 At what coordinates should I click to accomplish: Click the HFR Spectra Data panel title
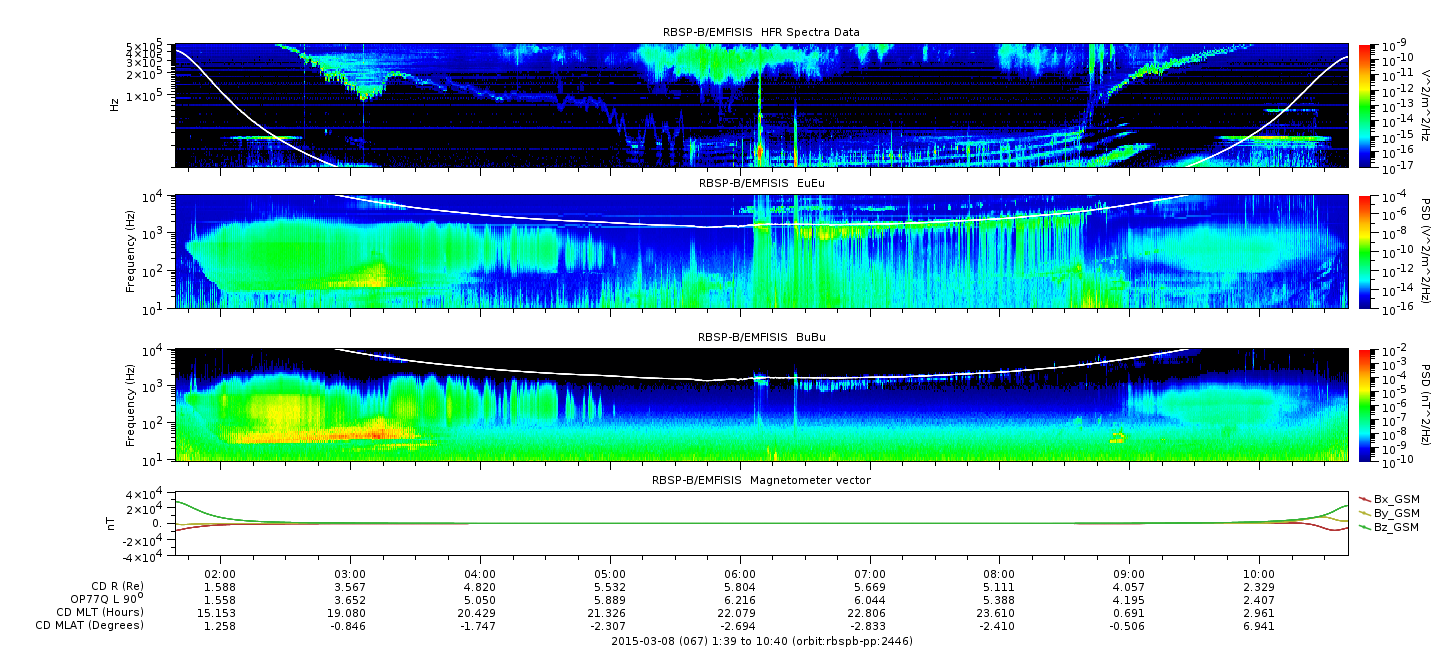(761, 33)
